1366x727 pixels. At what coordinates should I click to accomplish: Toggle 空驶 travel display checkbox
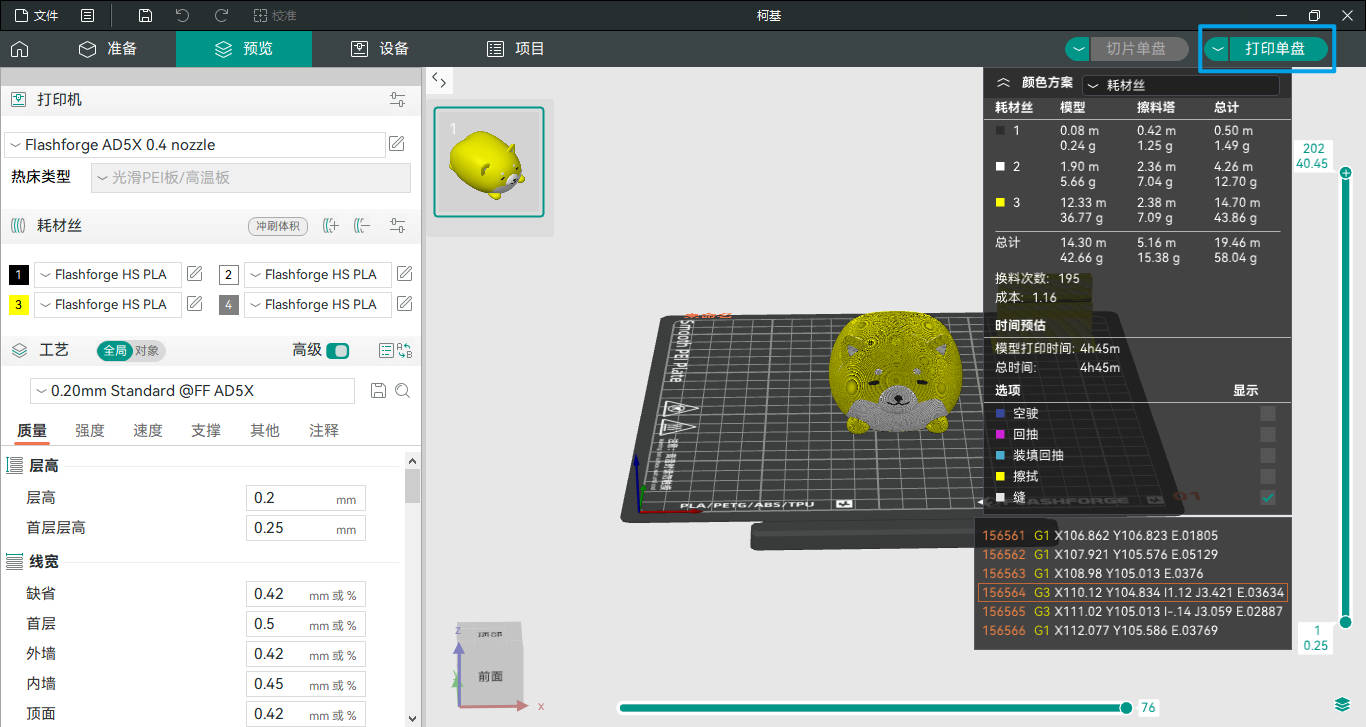[1268, 414]
